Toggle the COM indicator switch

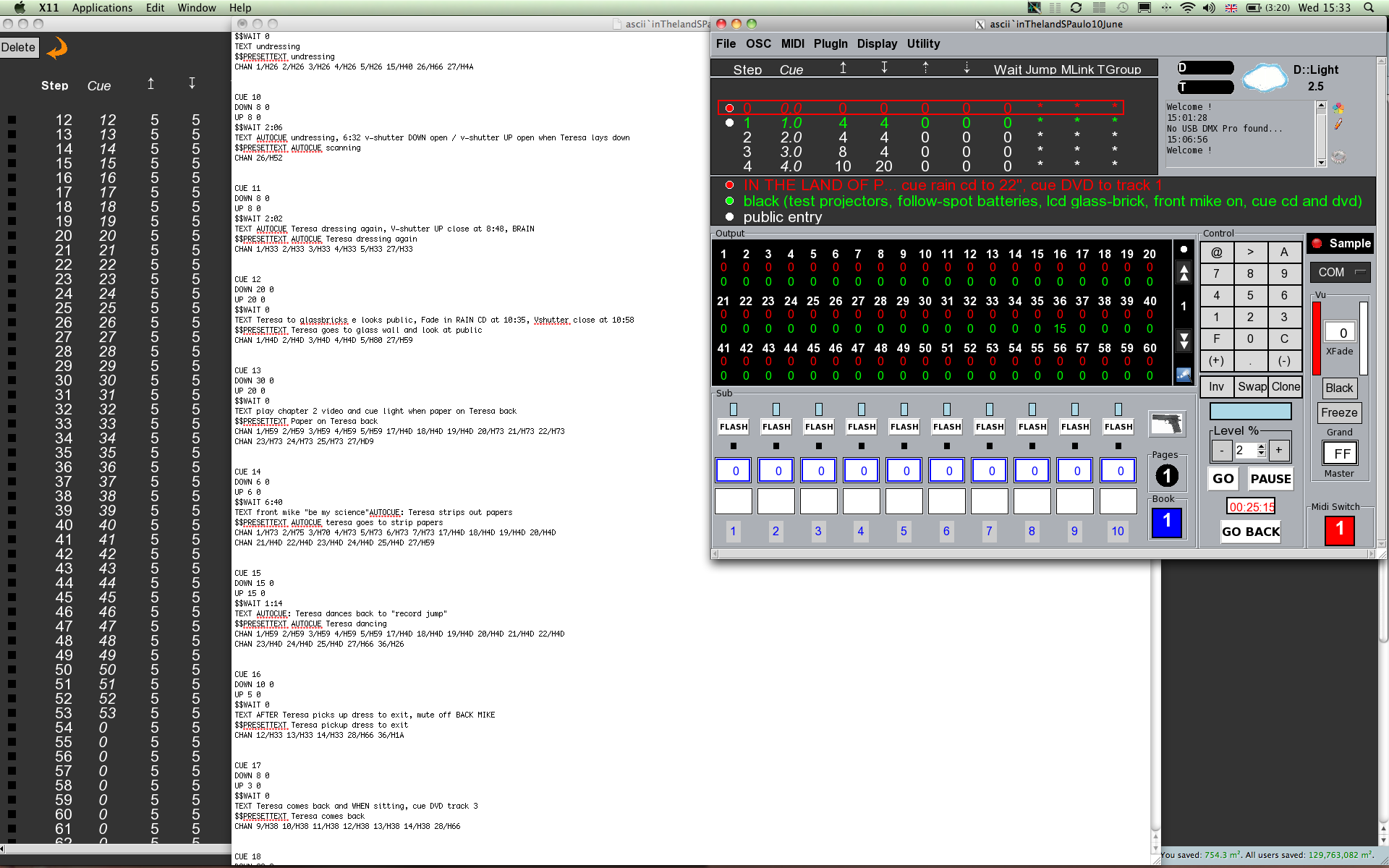(1360, 272)
